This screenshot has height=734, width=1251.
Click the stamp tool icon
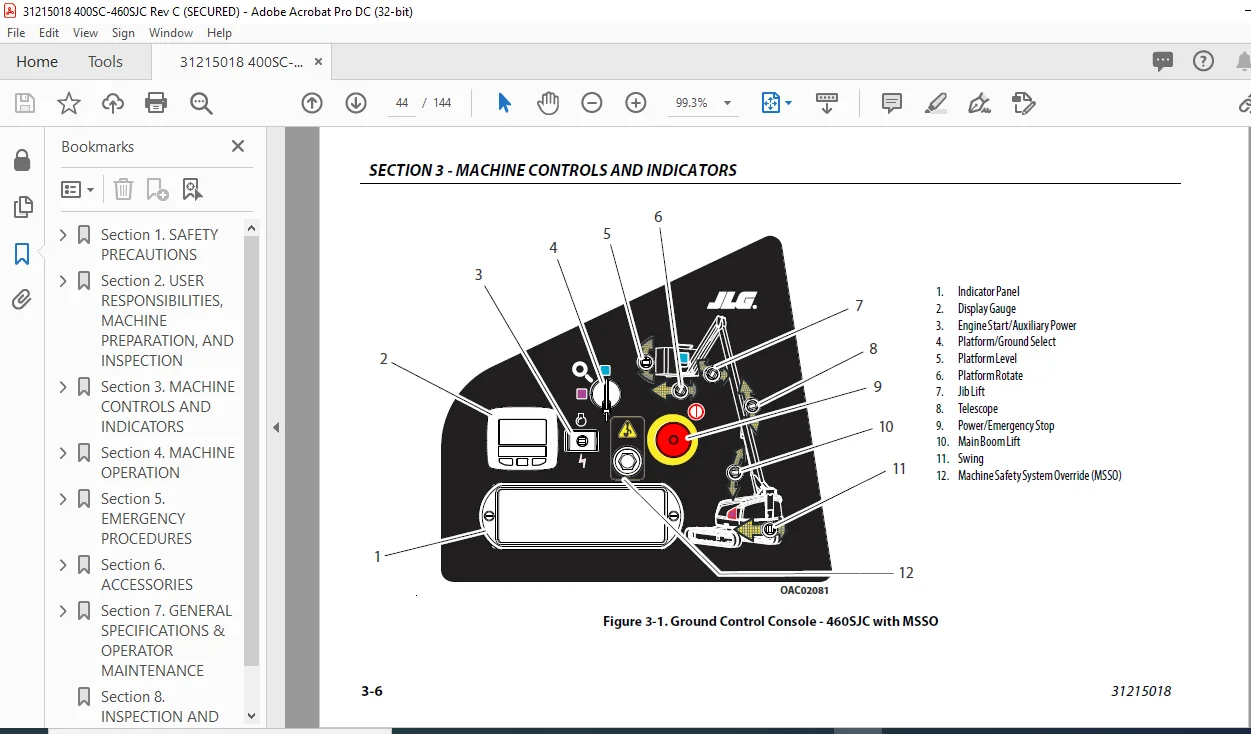point(1023,103)
